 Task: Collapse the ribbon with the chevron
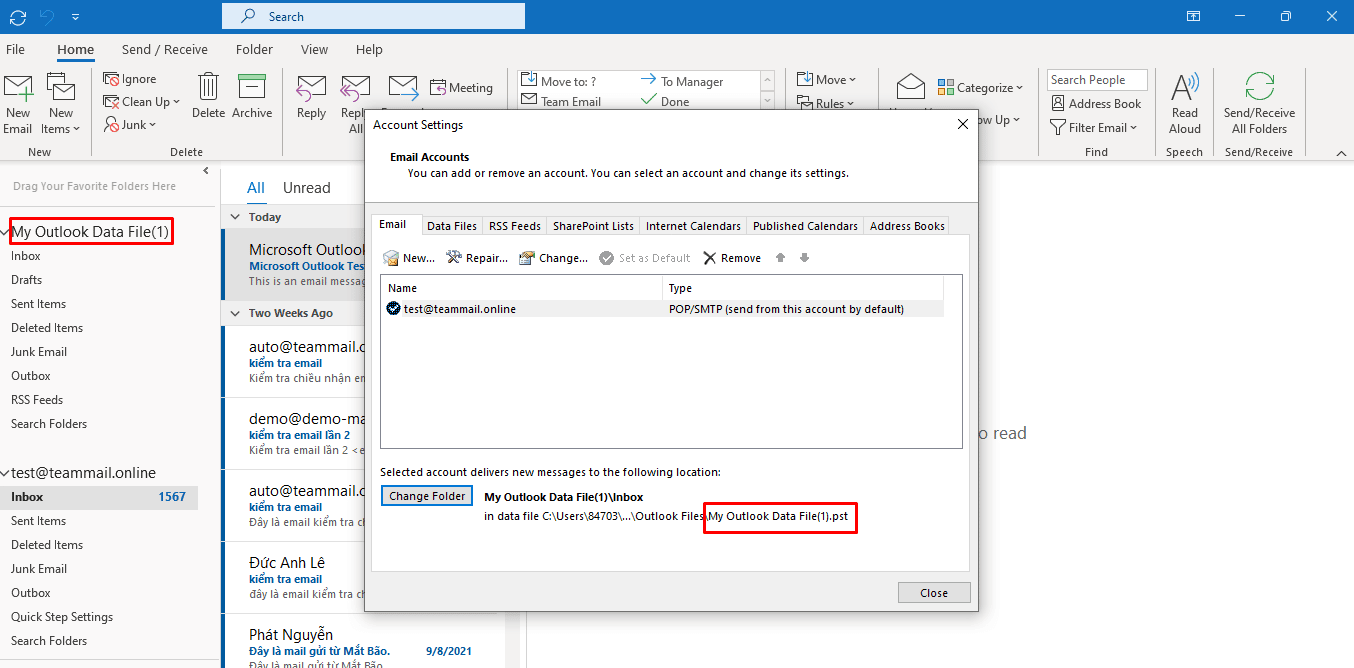1342,153
